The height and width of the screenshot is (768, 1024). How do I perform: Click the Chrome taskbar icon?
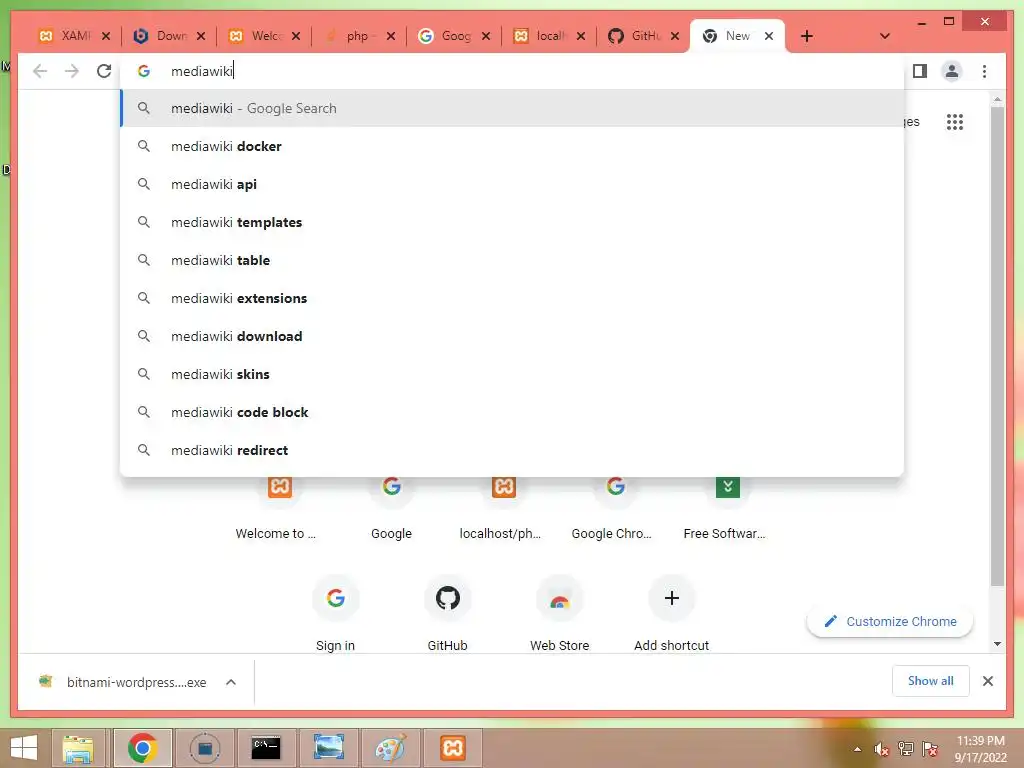click(142, 748)
